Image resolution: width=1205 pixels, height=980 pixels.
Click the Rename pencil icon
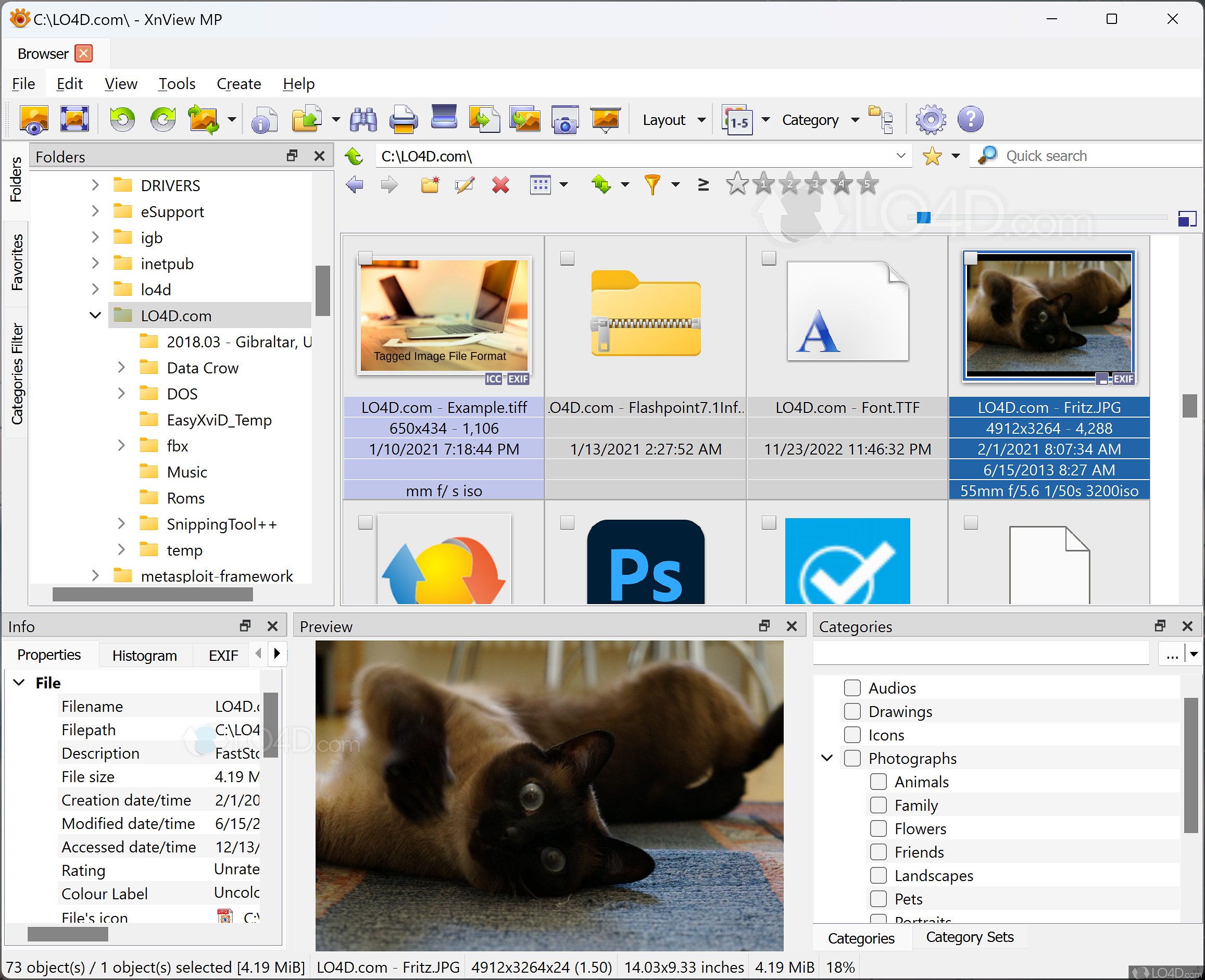465,185
